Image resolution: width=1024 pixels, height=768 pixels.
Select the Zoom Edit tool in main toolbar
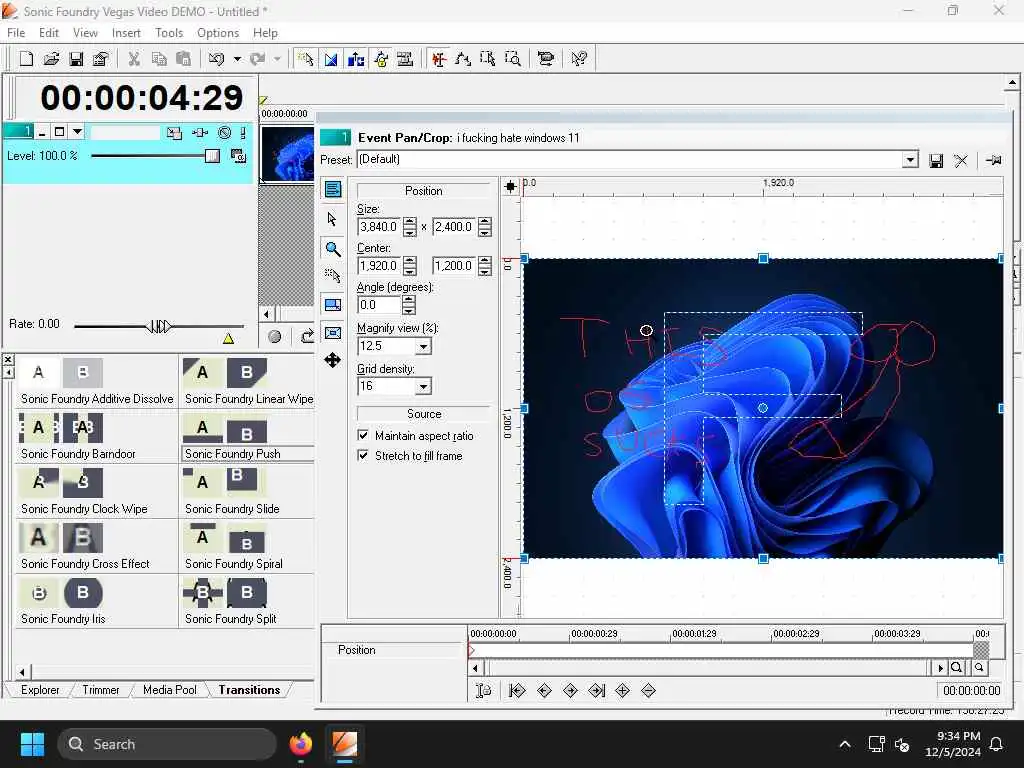[x=513, y=59]
